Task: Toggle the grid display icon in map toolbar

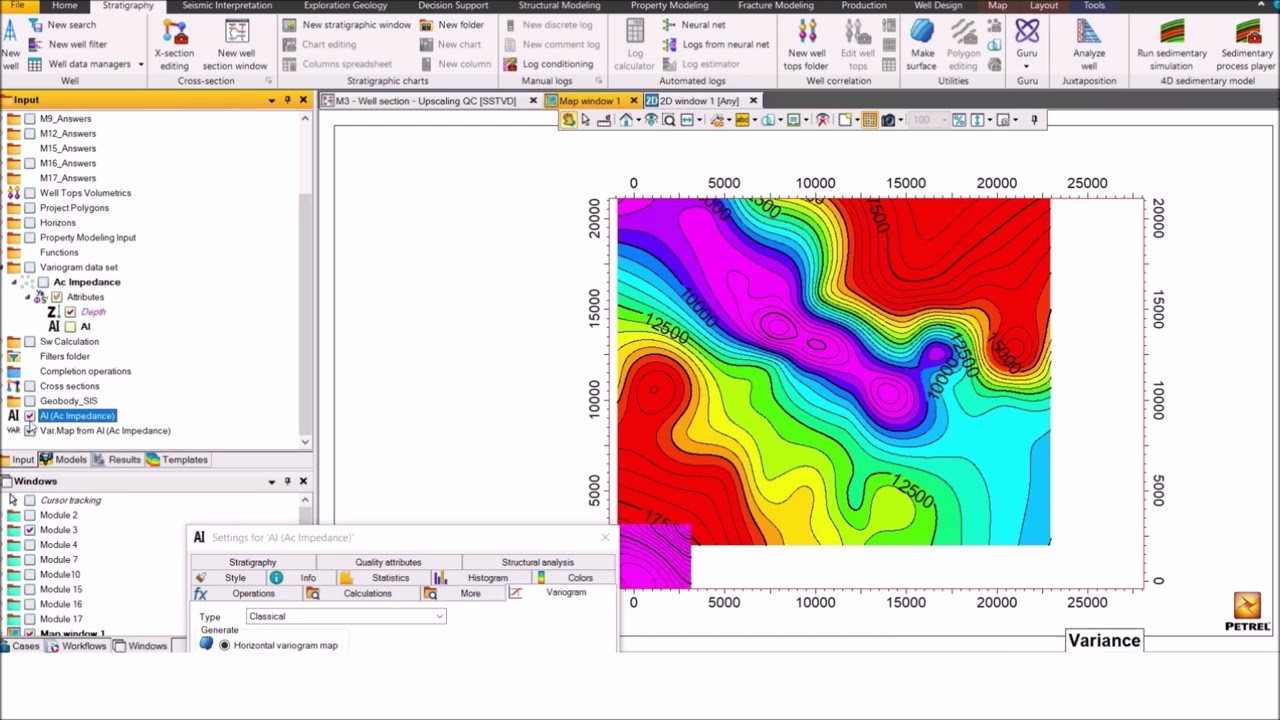Action: click(869, 120)
